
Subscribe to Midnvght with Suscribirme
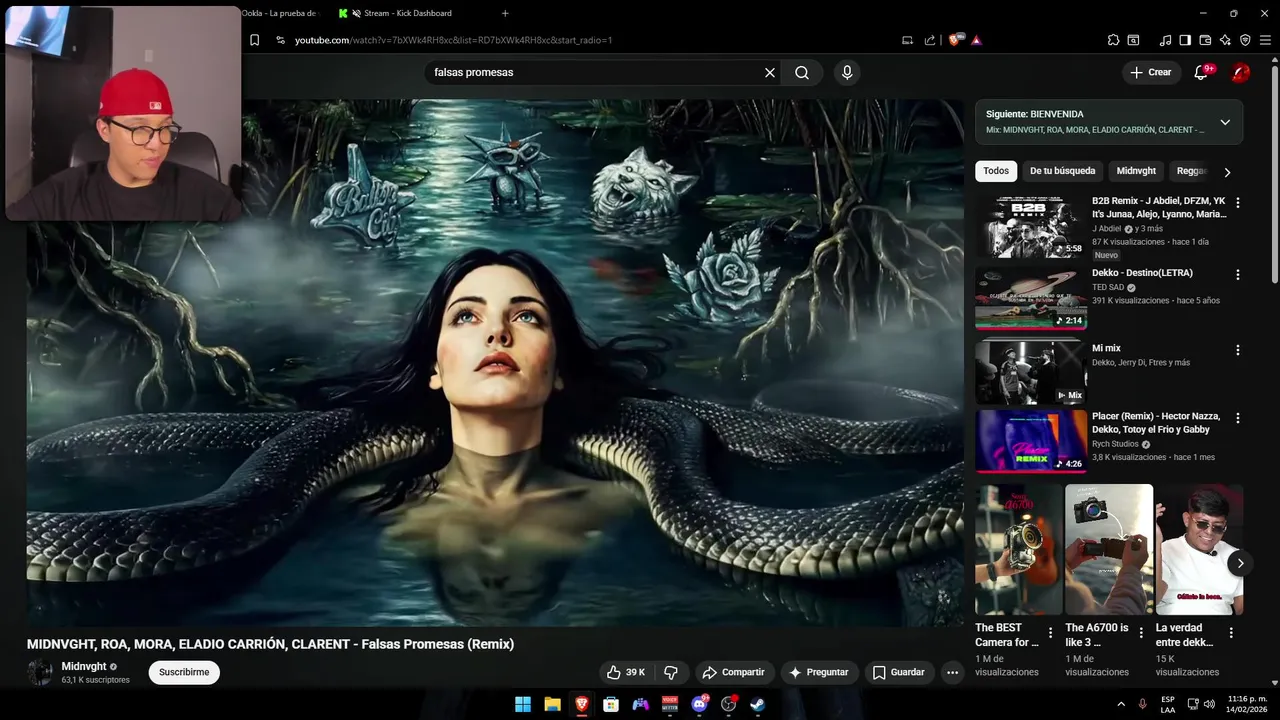click(184, 672)
